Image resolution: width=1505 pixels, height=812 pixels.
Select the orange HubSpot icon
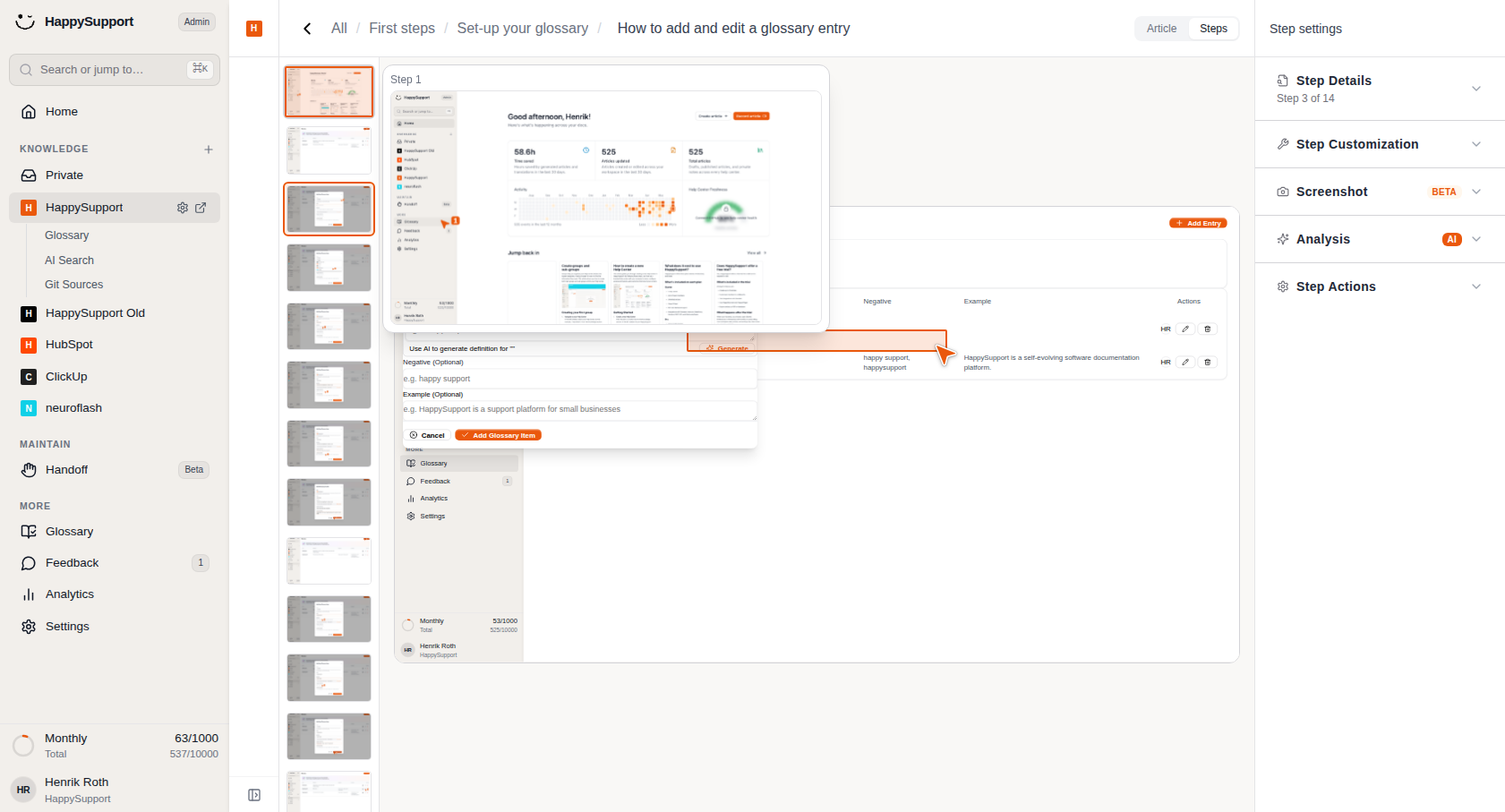tap(29, 345)
